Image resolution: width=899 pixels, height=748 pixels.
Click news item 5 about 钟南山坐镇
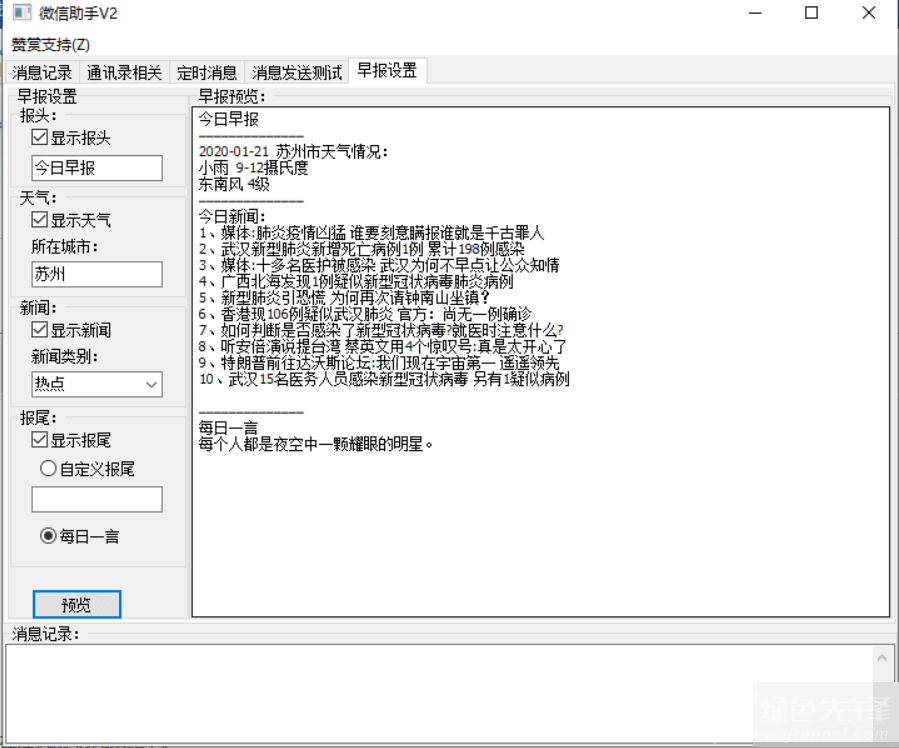pyautogui.click(x=344, y=297)
